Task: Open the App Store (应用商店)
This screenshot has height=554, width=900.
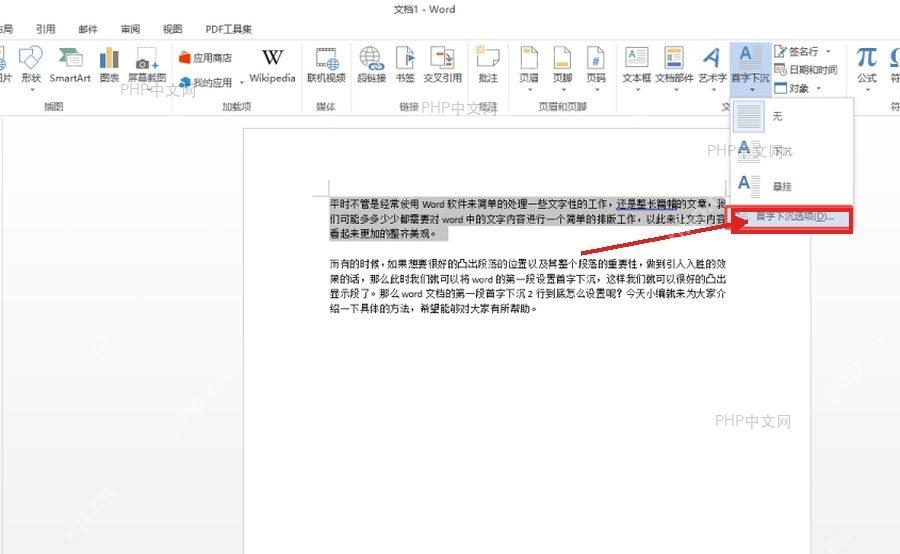Action: coord(205,58)
